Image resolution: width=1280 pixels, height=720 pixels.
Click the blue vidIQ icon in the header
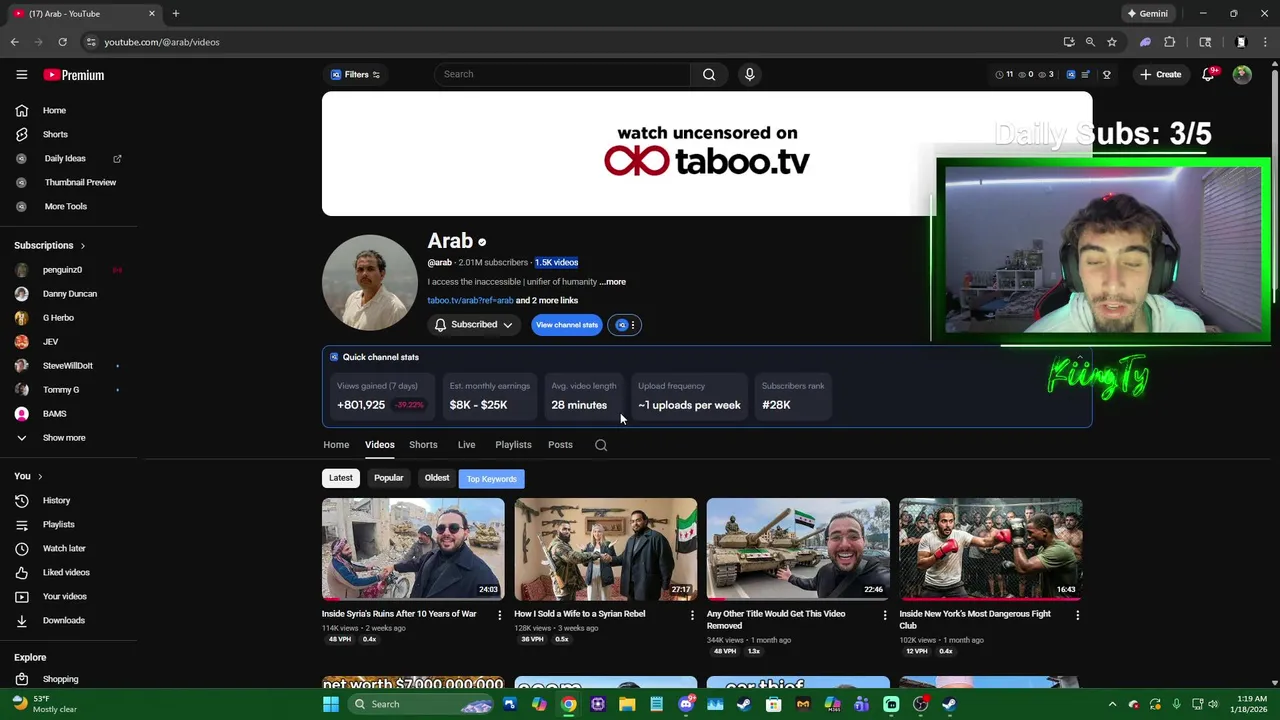coord(1071,75)
